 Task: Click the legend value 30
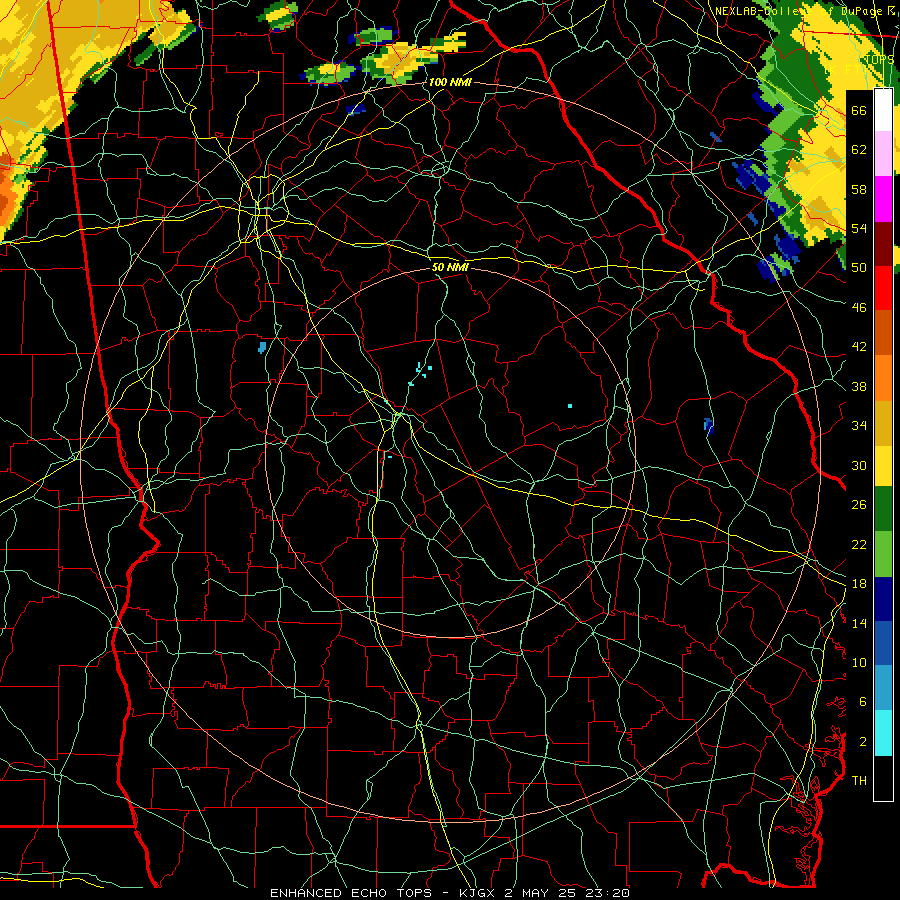[859, 465]
